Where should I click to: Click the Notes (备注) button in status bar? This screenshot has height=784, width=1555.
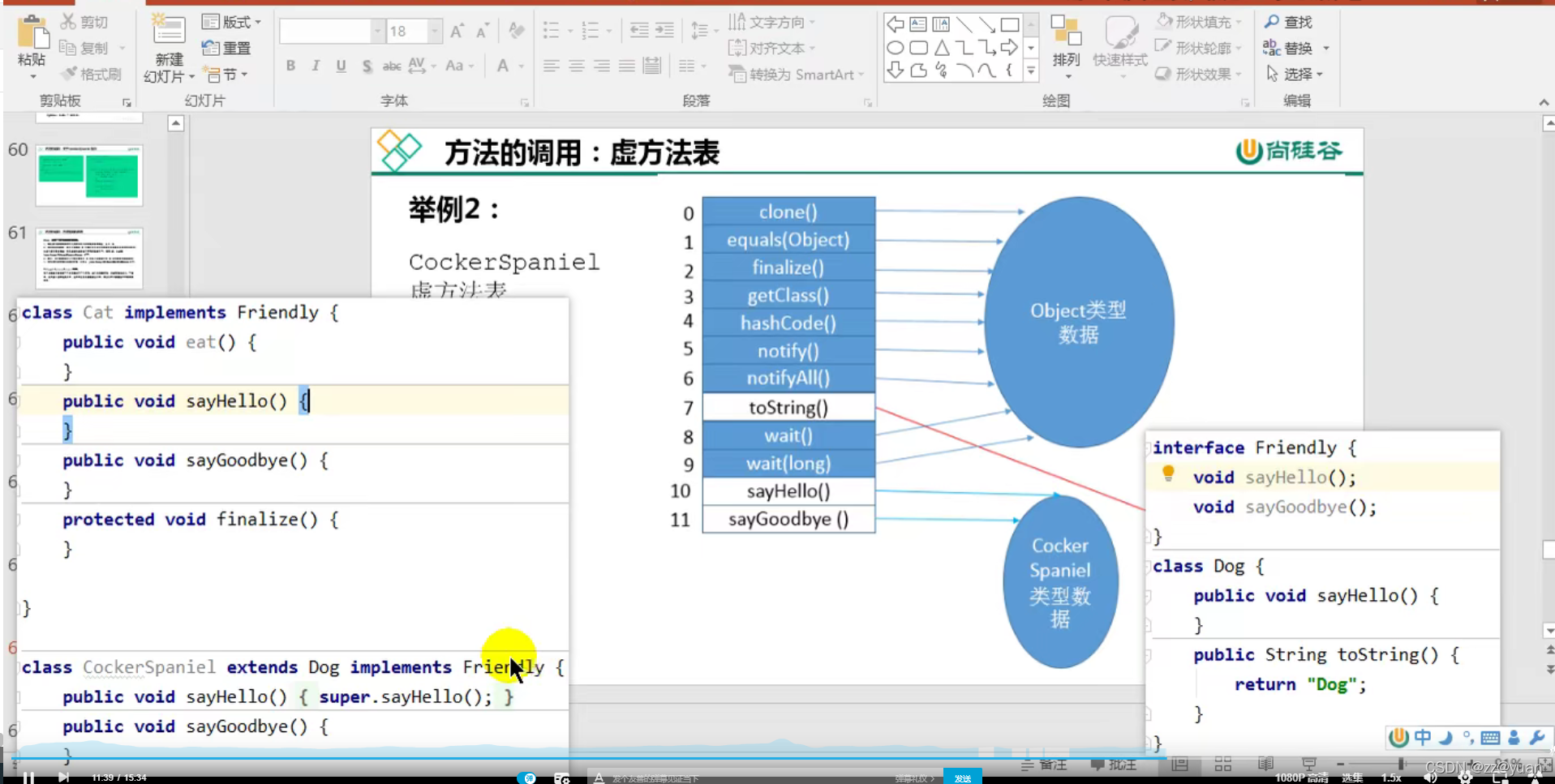click(1043, 765)
